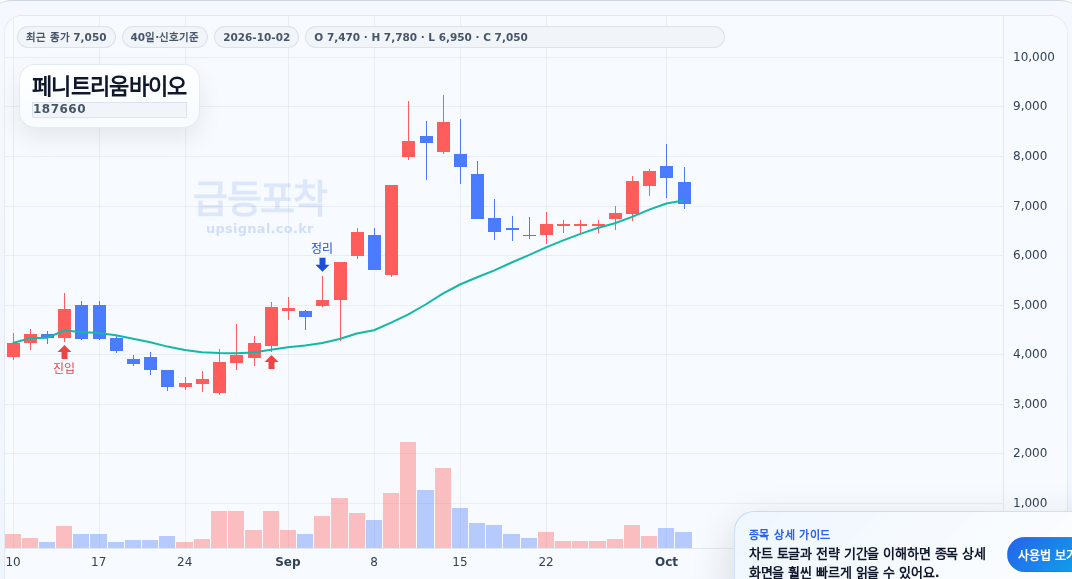Image resolution: width=1072 pixels, height=579 pixels.
Task: Click the 진입 signal label text
Action: tap(64, 368)
